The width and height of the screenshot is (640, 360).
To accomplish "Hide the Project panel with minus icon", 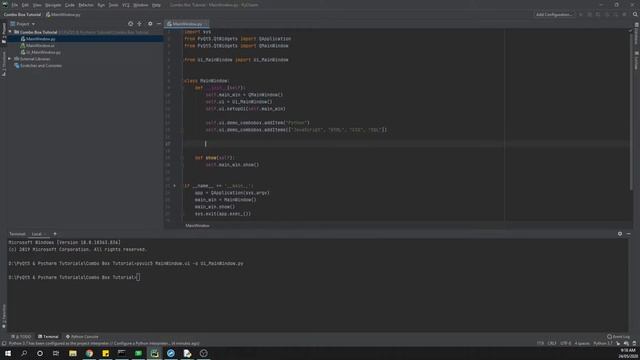I will click(159, 24).
